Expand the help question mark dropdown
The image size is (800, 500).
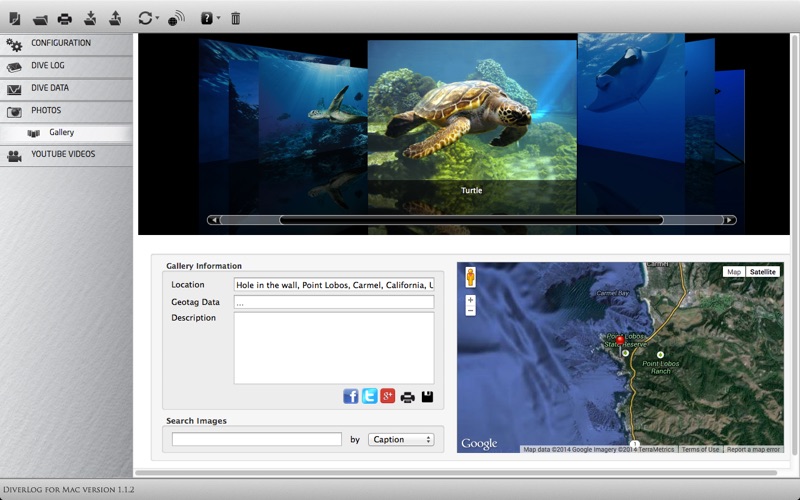coord(209,18)
